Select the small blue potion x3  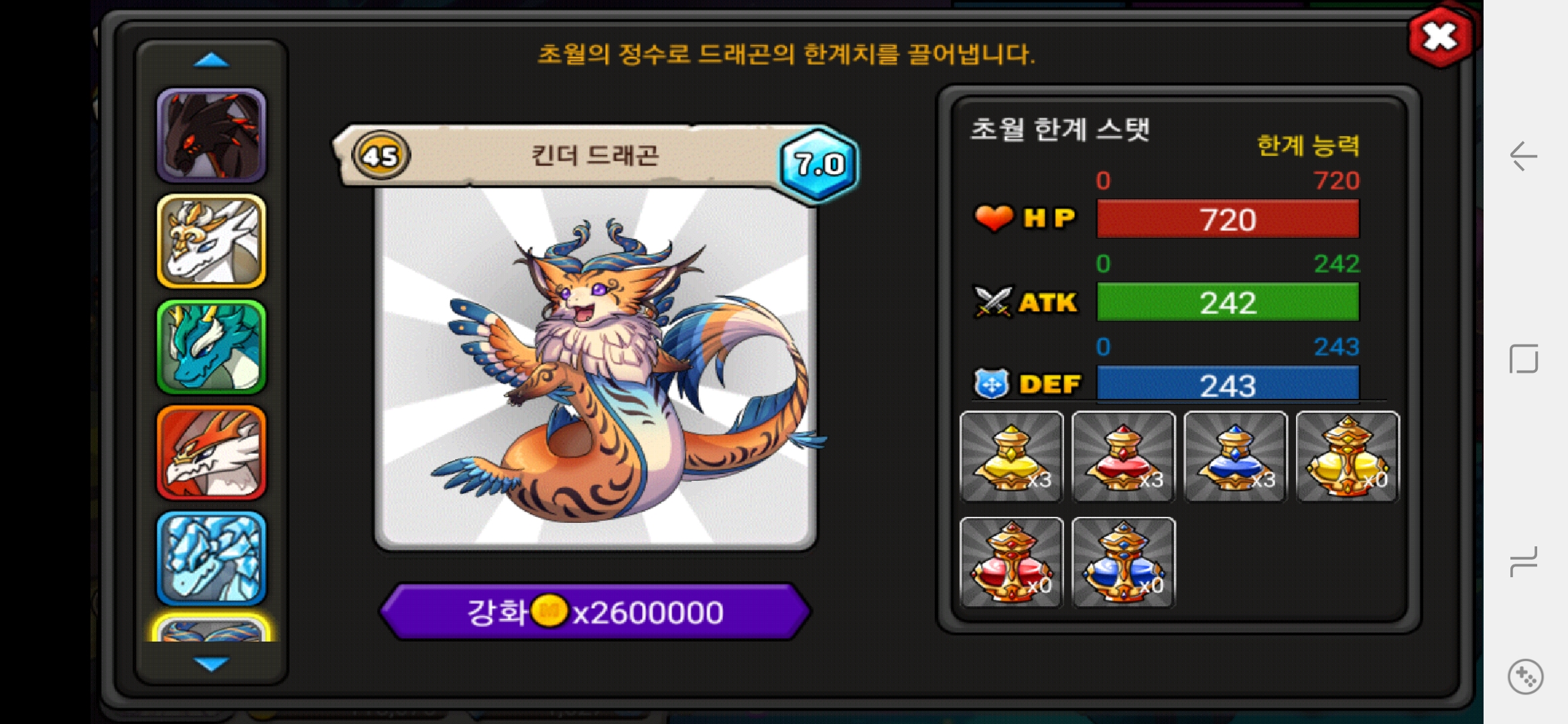1236,457
